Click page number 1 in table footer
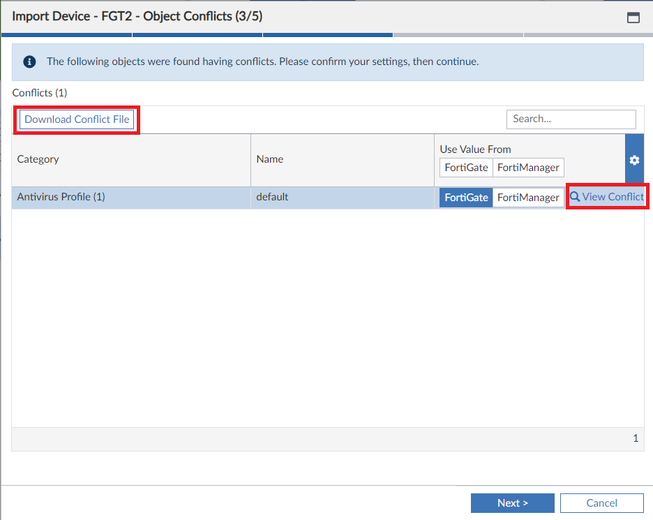Image resolution: width=653 pixels, height=520 pixels. (636, 438)
